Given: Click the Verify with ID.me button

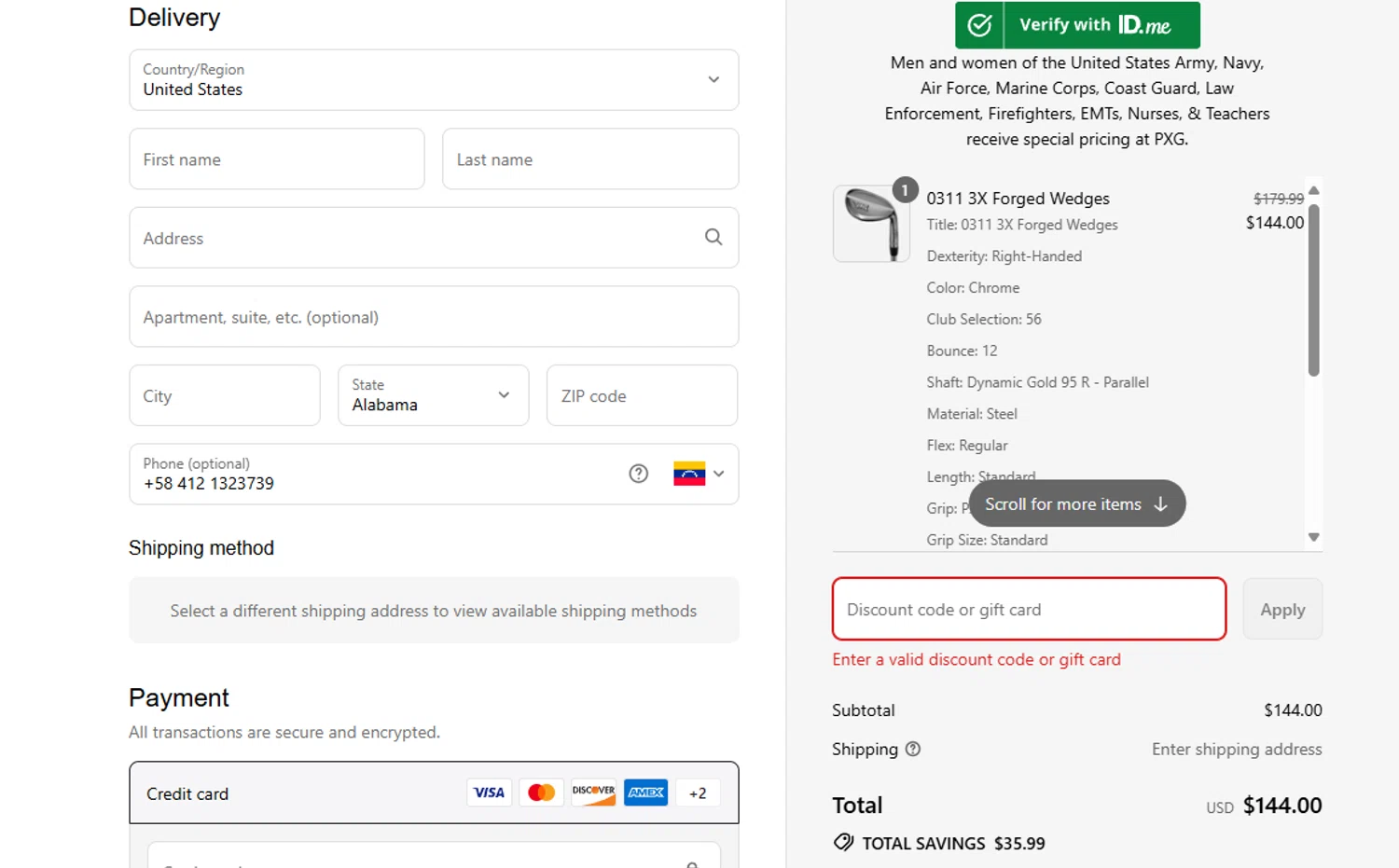Looking at the screenshot, I should pyautogui.click(x=1077, y=25).
